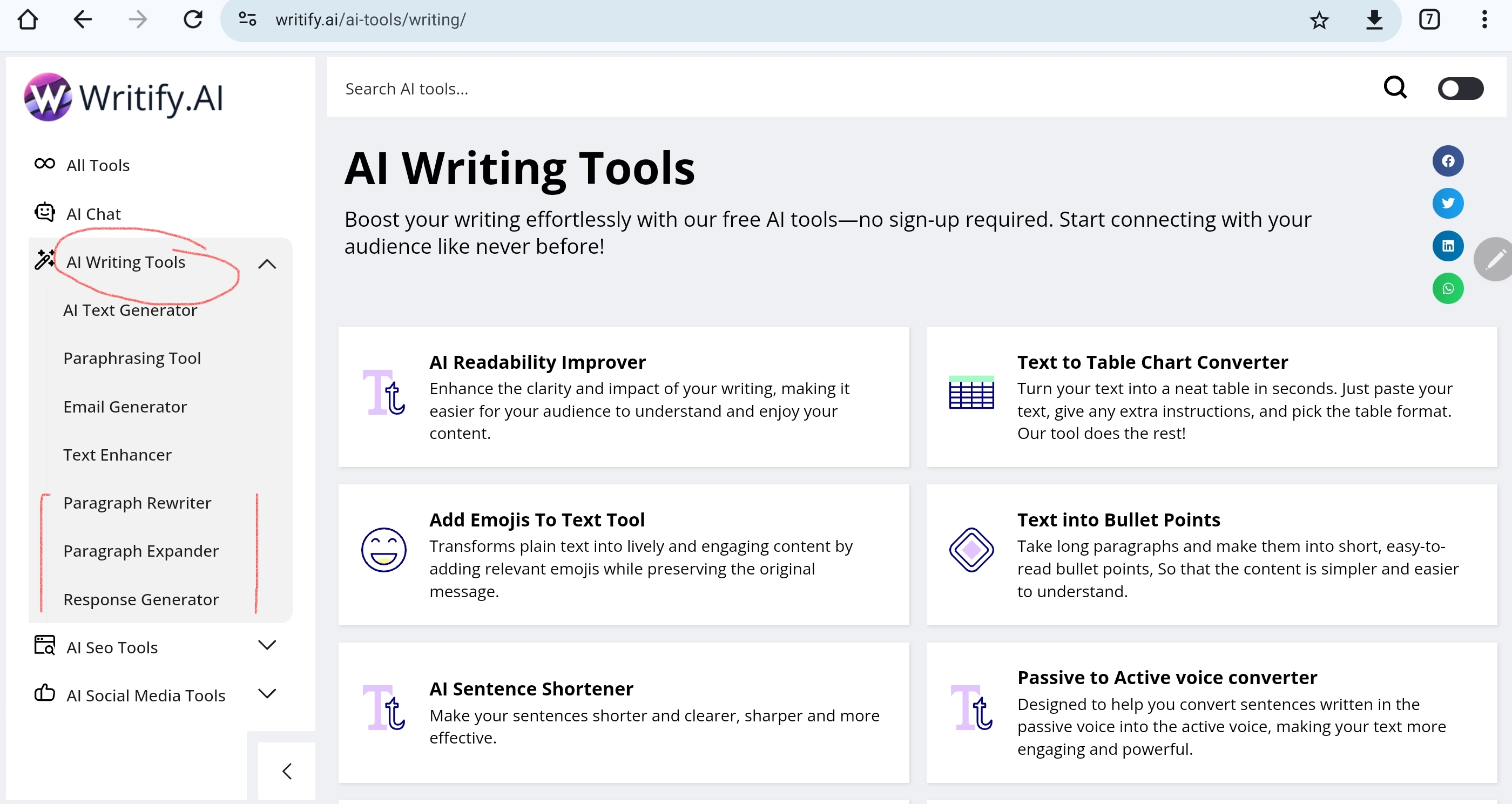Viewport: 1512px width, 804px height.
Task: Expand the AI Social Media Tools section
Action: tap(267, 694)
